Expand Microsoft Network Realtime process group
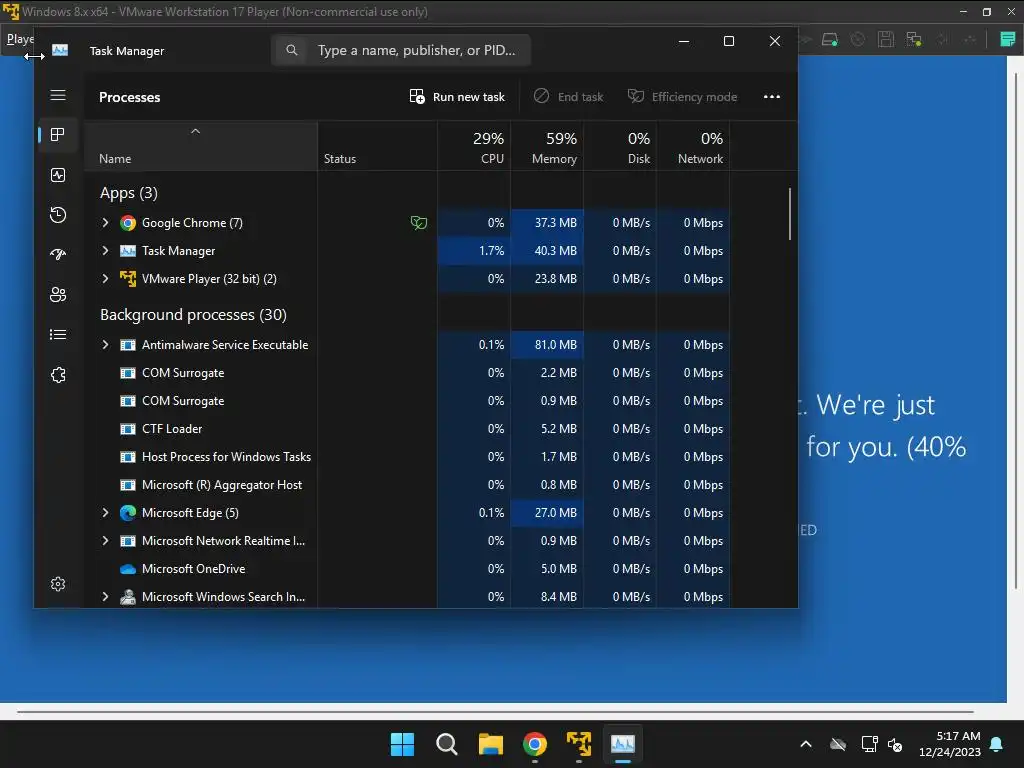This screenshot has width=1024, height=768. (x=105, y=541)
